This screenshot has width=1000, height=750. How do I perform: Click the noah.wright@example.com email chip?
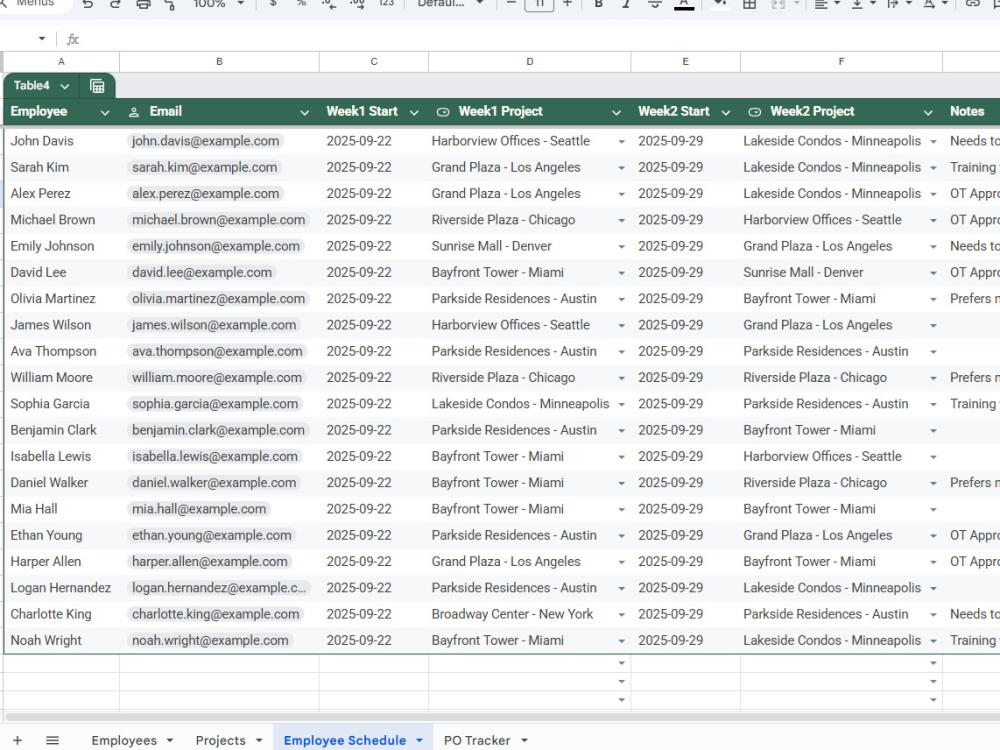210,640
